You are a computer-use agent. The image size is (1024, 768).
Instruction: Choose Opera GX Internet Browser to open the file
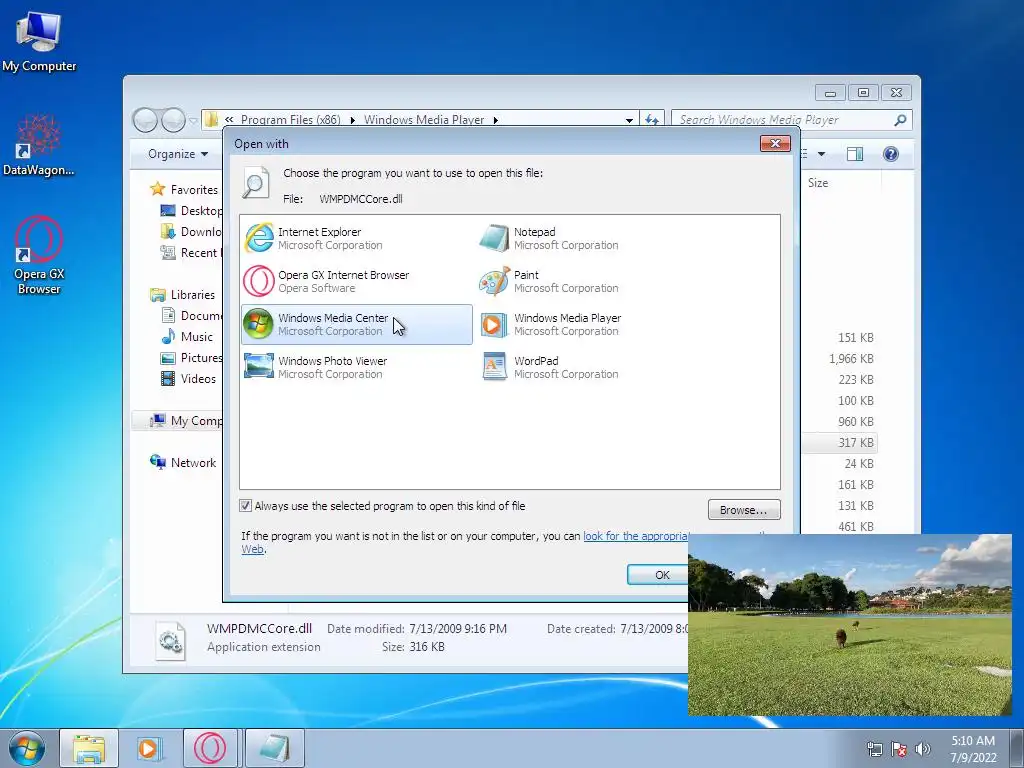coord(356,281)
